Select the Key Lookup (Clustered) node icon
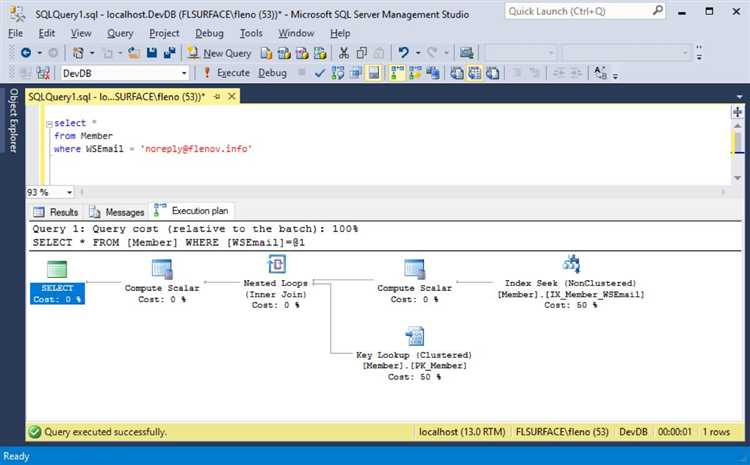The image size is (750, 465). click(414, 336)
